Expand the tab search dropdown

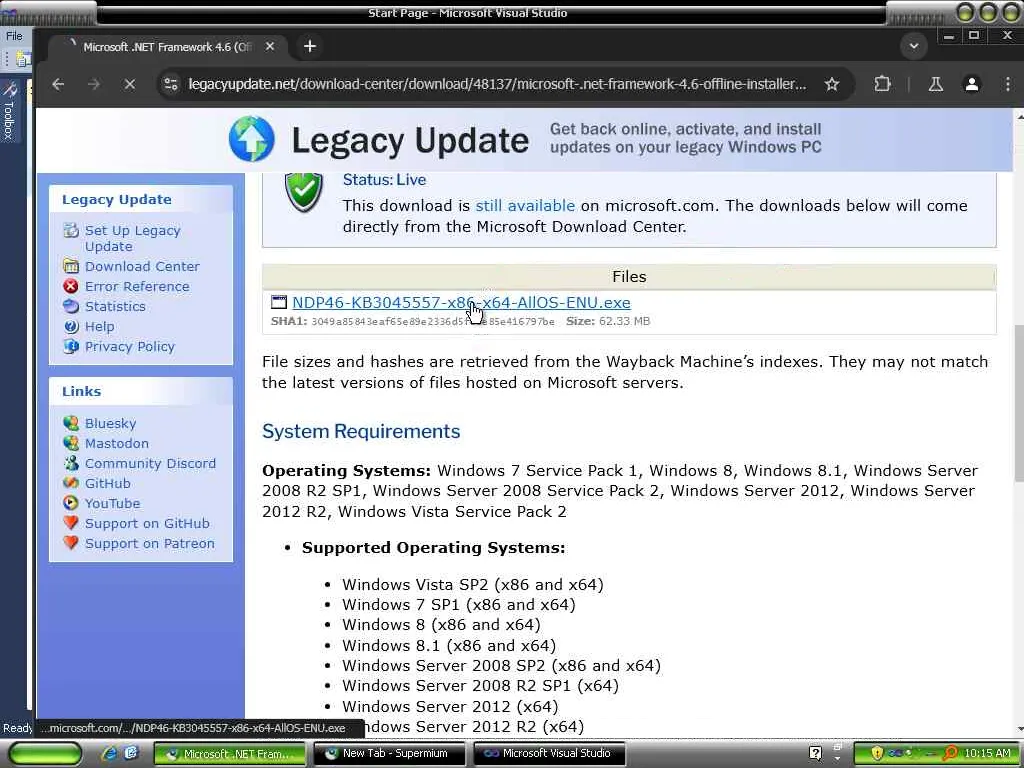point(914,46)
